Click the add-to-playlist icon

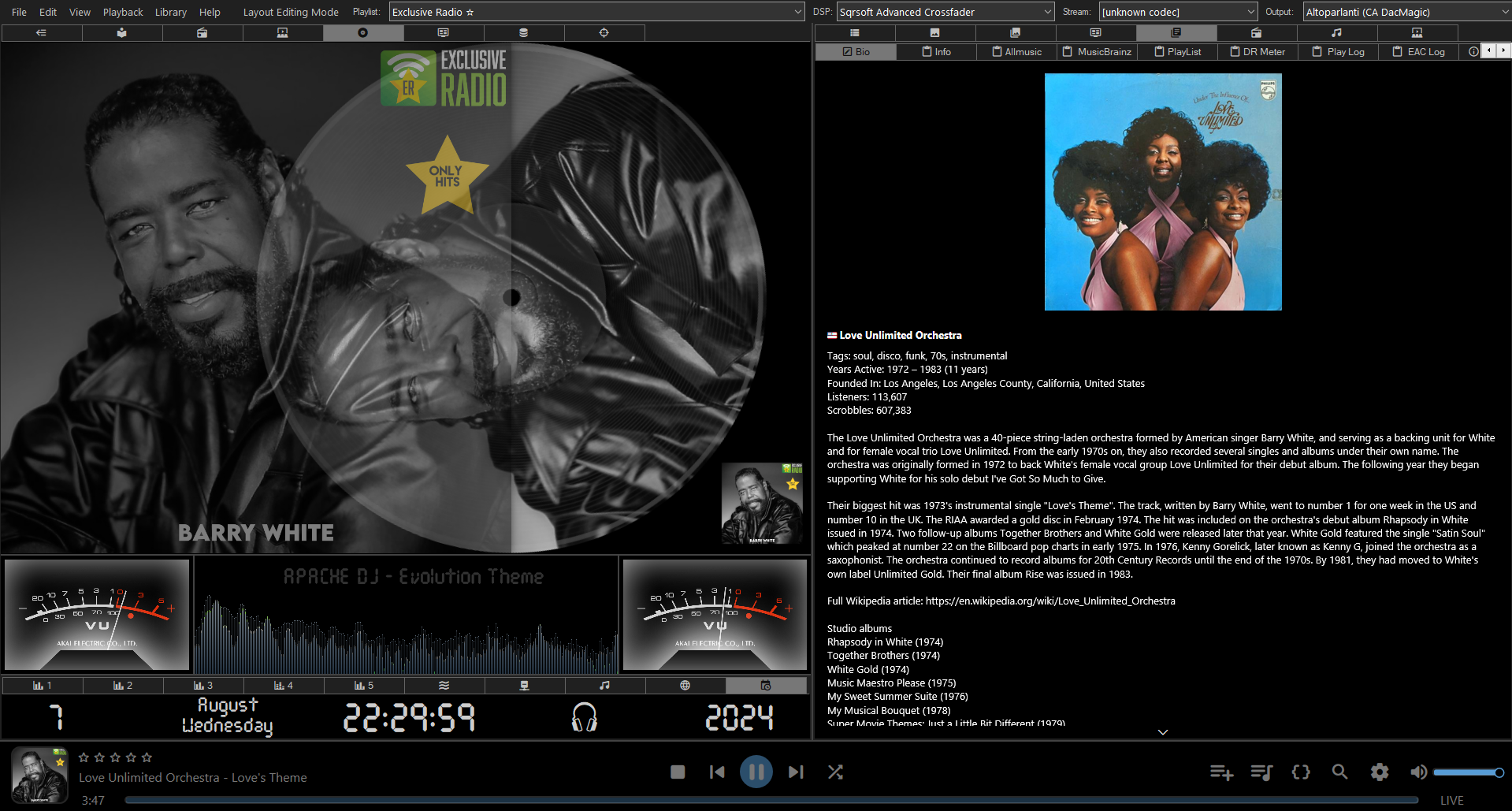click(1221, 772)
